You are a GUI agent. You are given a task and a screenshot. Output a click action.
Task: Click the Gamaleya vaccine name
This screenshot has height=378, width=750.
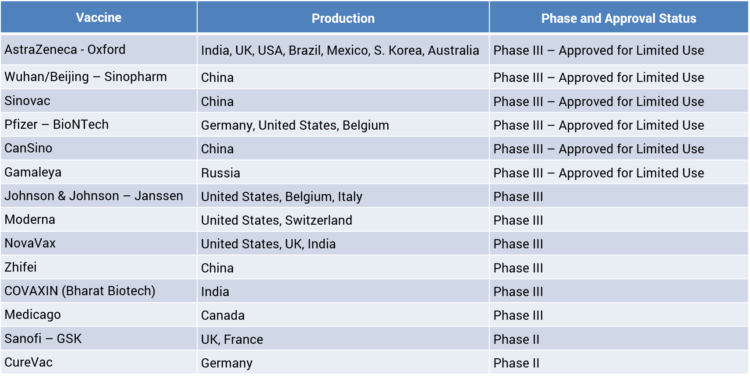(33, 172)
